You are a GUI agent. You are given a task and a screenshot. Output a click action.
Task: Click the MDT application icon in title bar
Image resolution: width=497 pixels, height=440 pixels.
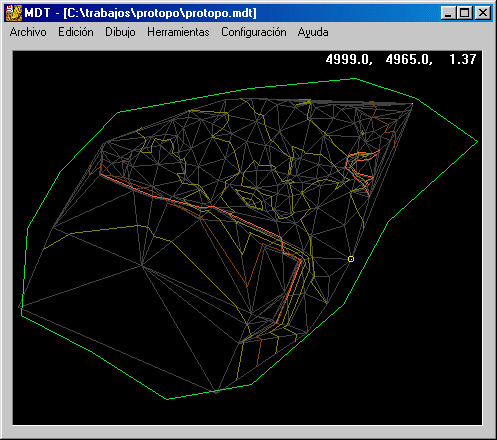(14, 13)
